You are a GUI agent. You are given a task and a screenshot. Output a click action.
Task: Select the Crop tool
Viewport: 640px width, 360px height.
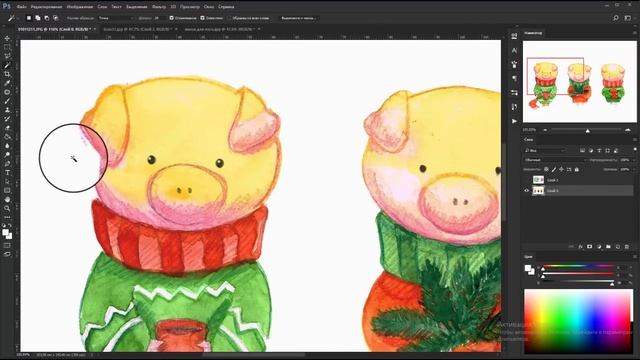7,74
